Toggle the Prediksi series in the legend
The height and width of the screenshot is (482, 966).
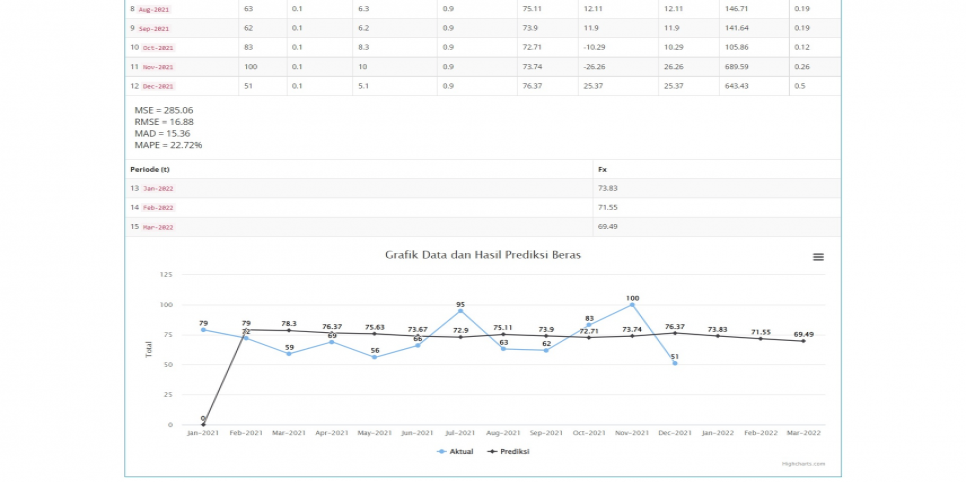508,451
